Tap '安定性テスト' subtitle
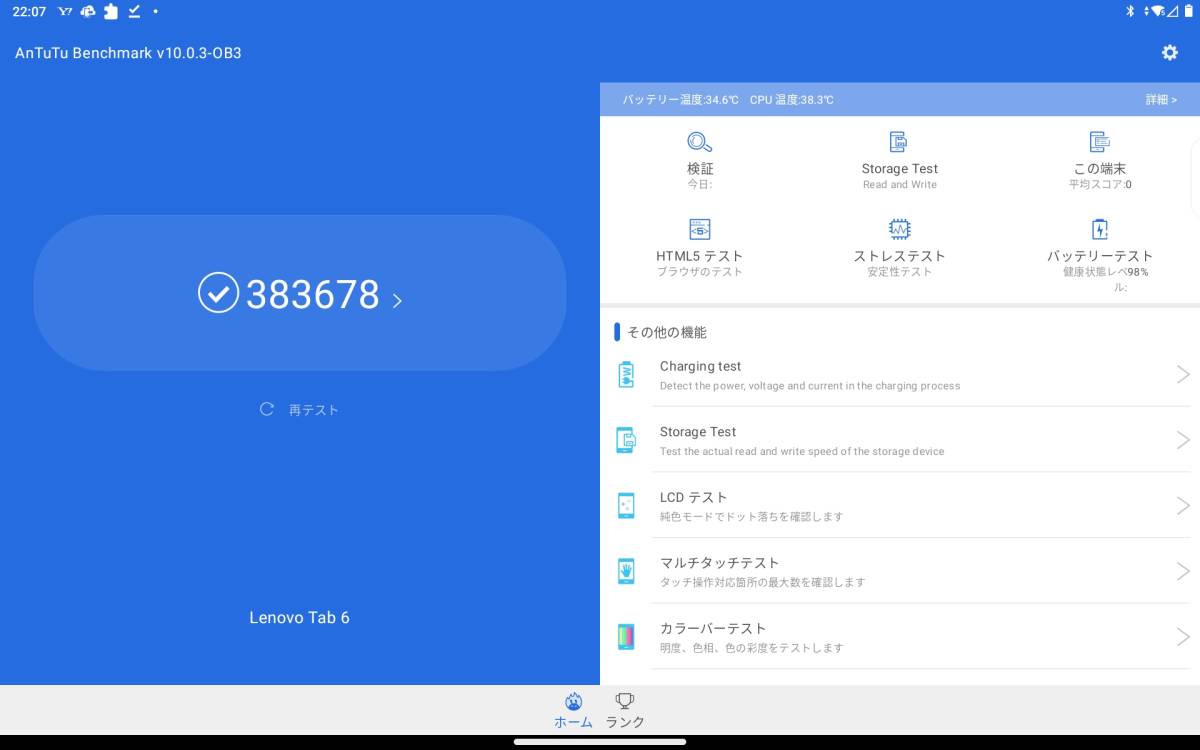Image resolution: width=1200 pixels, height=750 pixels. [x=900, y=272]
